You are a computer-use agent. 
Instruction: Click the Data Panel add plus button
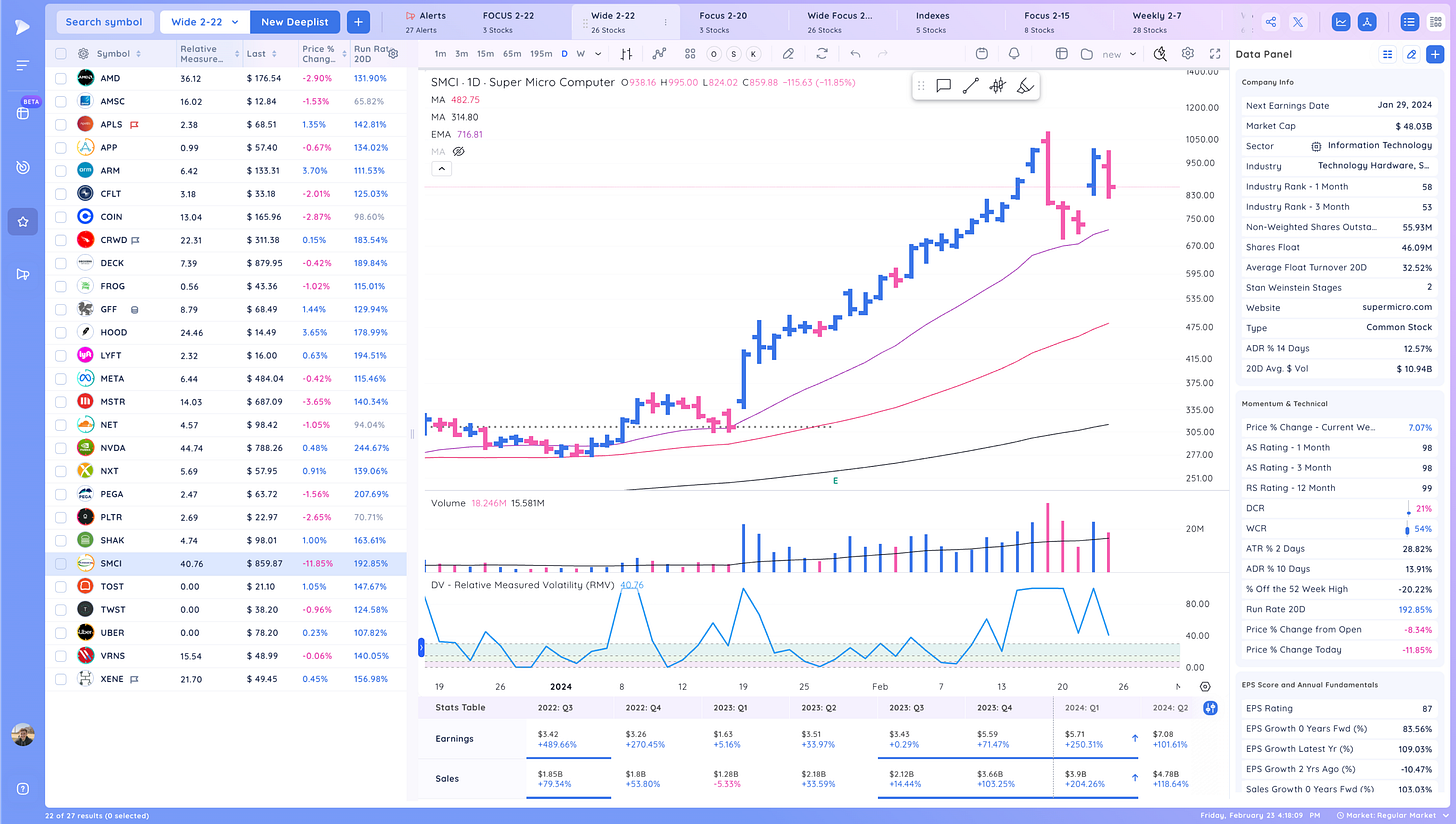pos(1434,54)
